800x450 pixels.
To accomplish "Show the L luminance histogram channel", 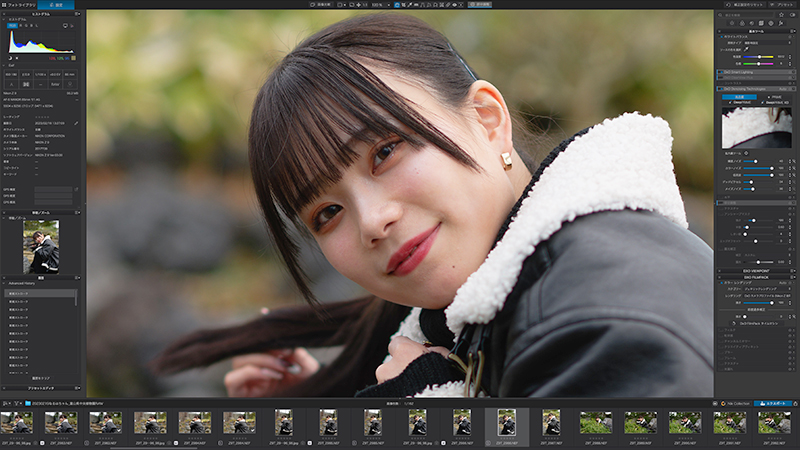I will (x=36, y=25).
